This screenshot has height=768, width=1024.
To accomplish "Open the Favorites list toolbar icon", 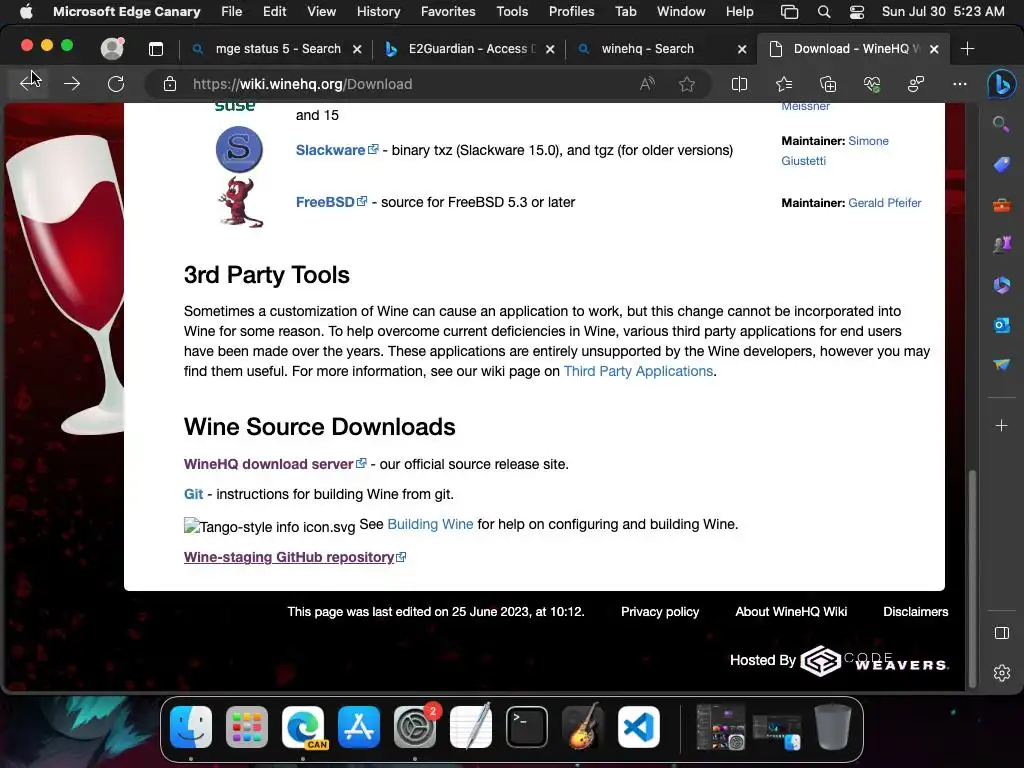I will pyautogui.click(x=784, y=84).
